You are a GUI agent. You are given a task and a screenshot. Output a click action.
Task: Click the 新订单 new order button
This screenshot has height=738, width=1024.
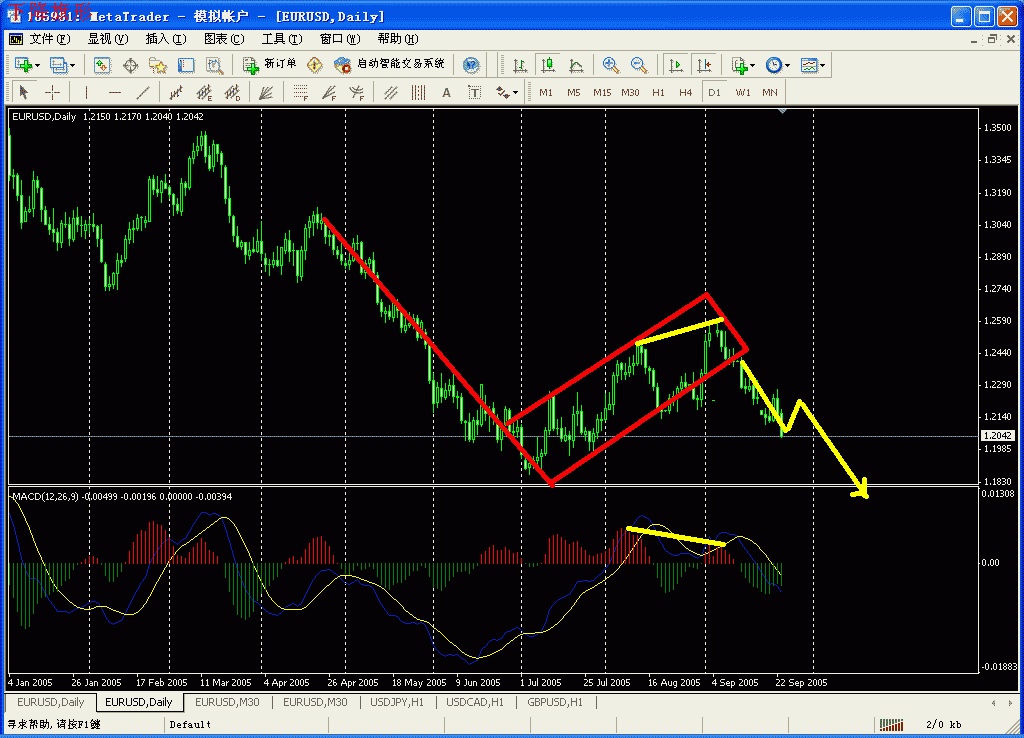[x=269, y=64]
